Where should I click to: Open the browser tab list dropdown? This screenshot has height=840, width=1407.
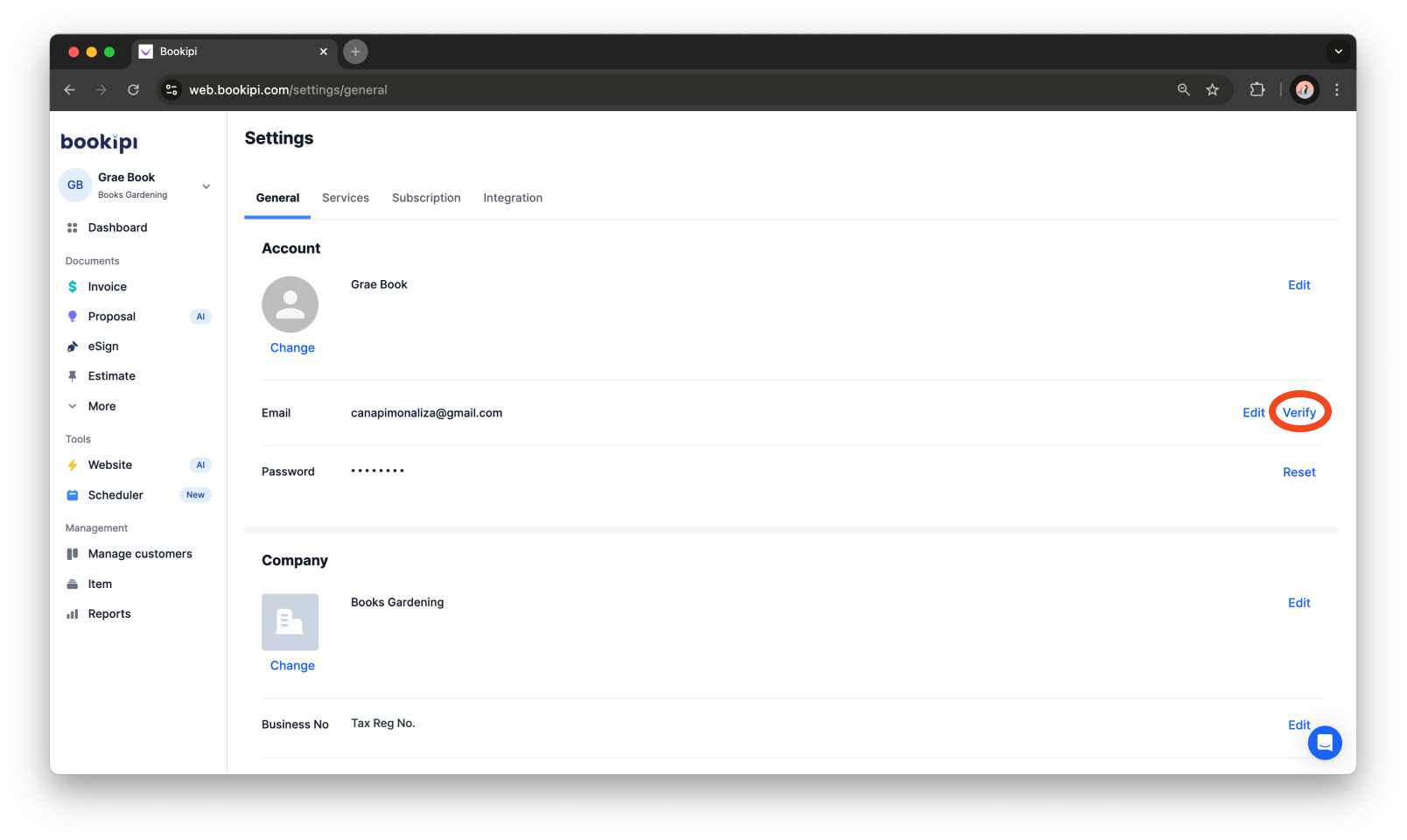(1338, 52)
